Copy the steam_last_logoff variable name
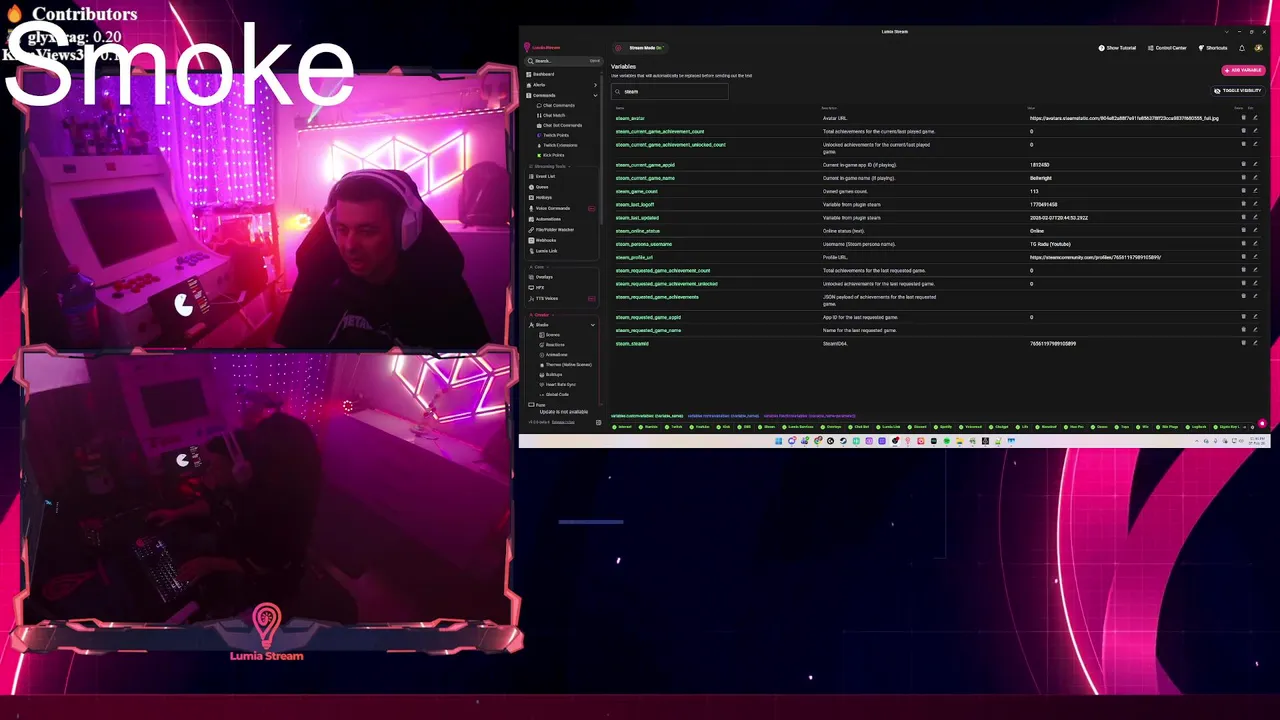The image size is (1280, 720). tap(635, 204)
